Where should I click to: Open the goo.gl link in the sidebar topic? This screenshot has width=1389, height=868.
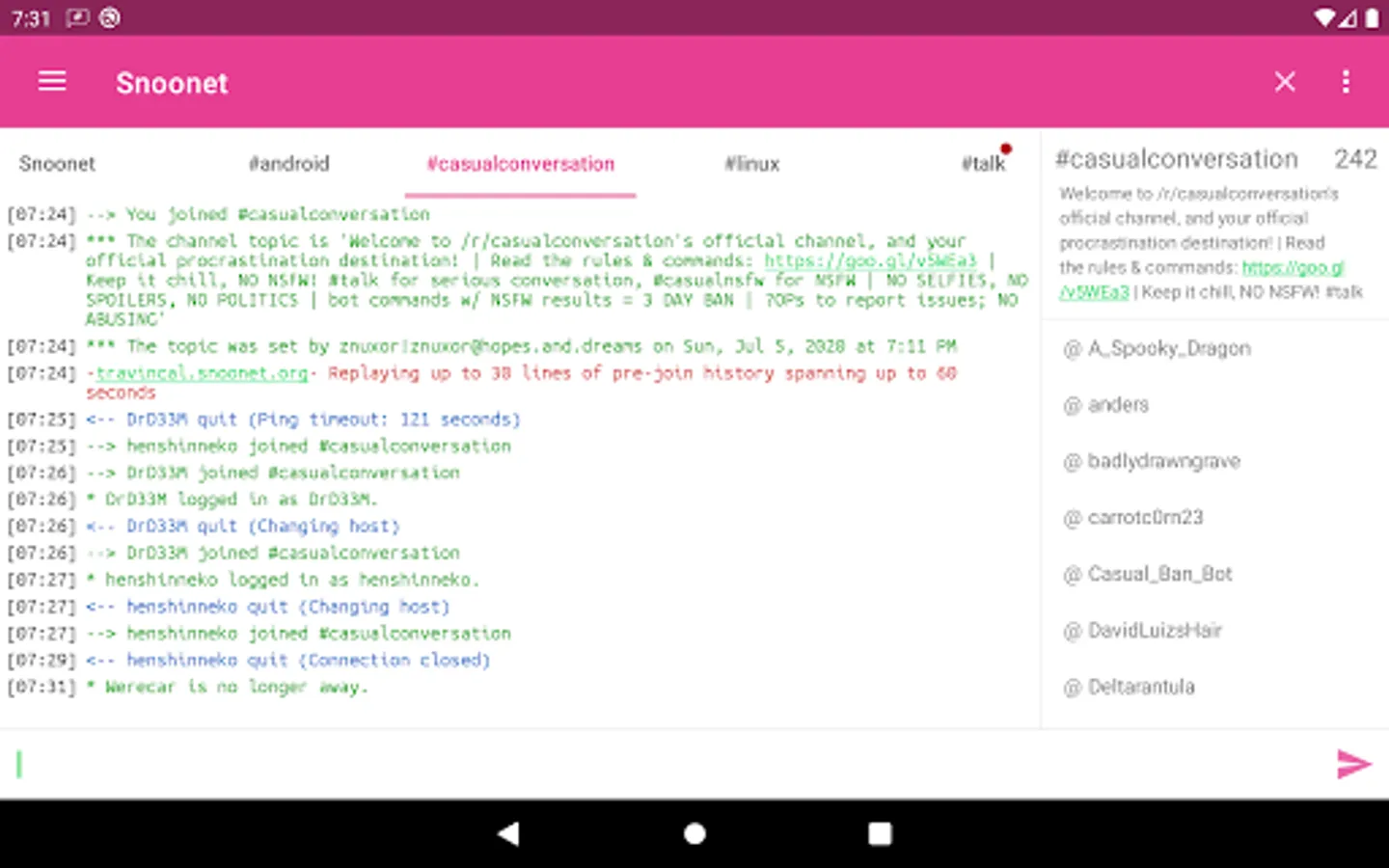[x=1293, y=267]
